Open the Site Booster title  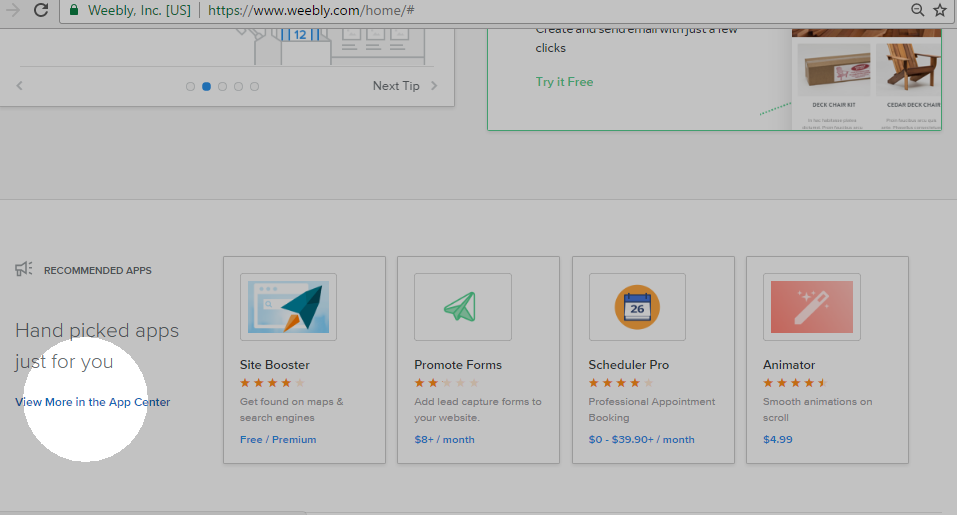click(x=275, y=365)
